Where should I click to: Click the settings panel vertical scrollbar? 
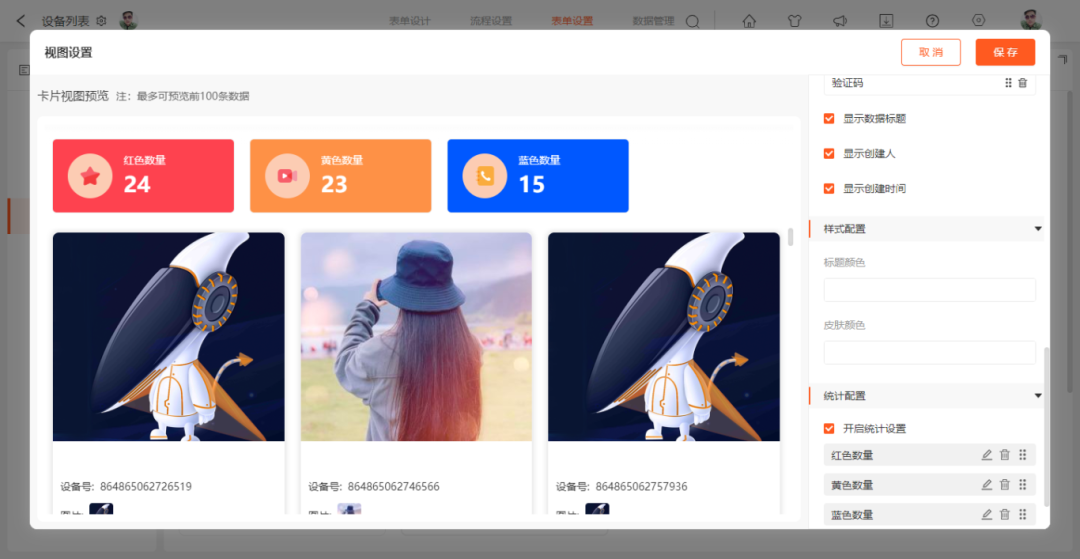[x=1047, y=427]
